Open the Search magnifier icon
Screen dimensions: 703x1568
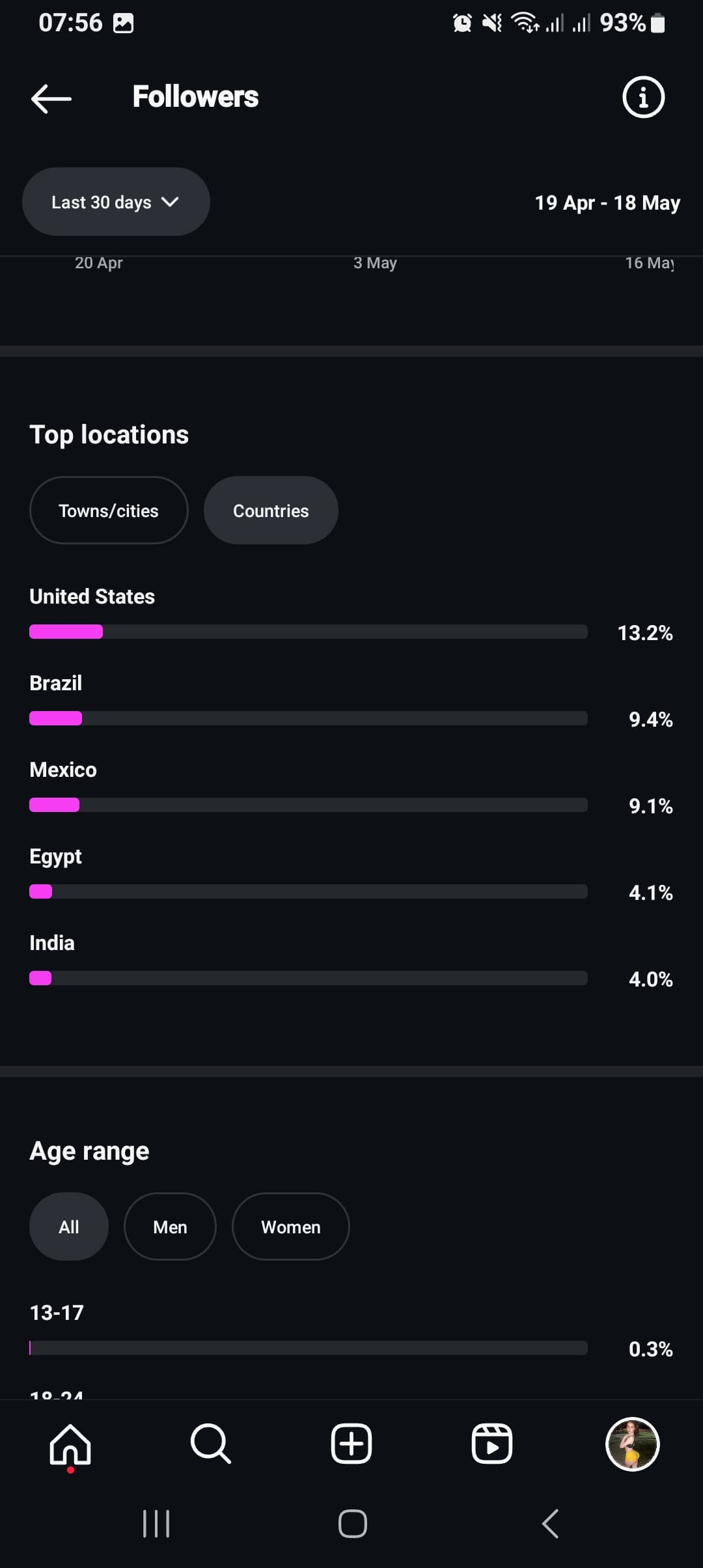click(x=211, y=1444)
